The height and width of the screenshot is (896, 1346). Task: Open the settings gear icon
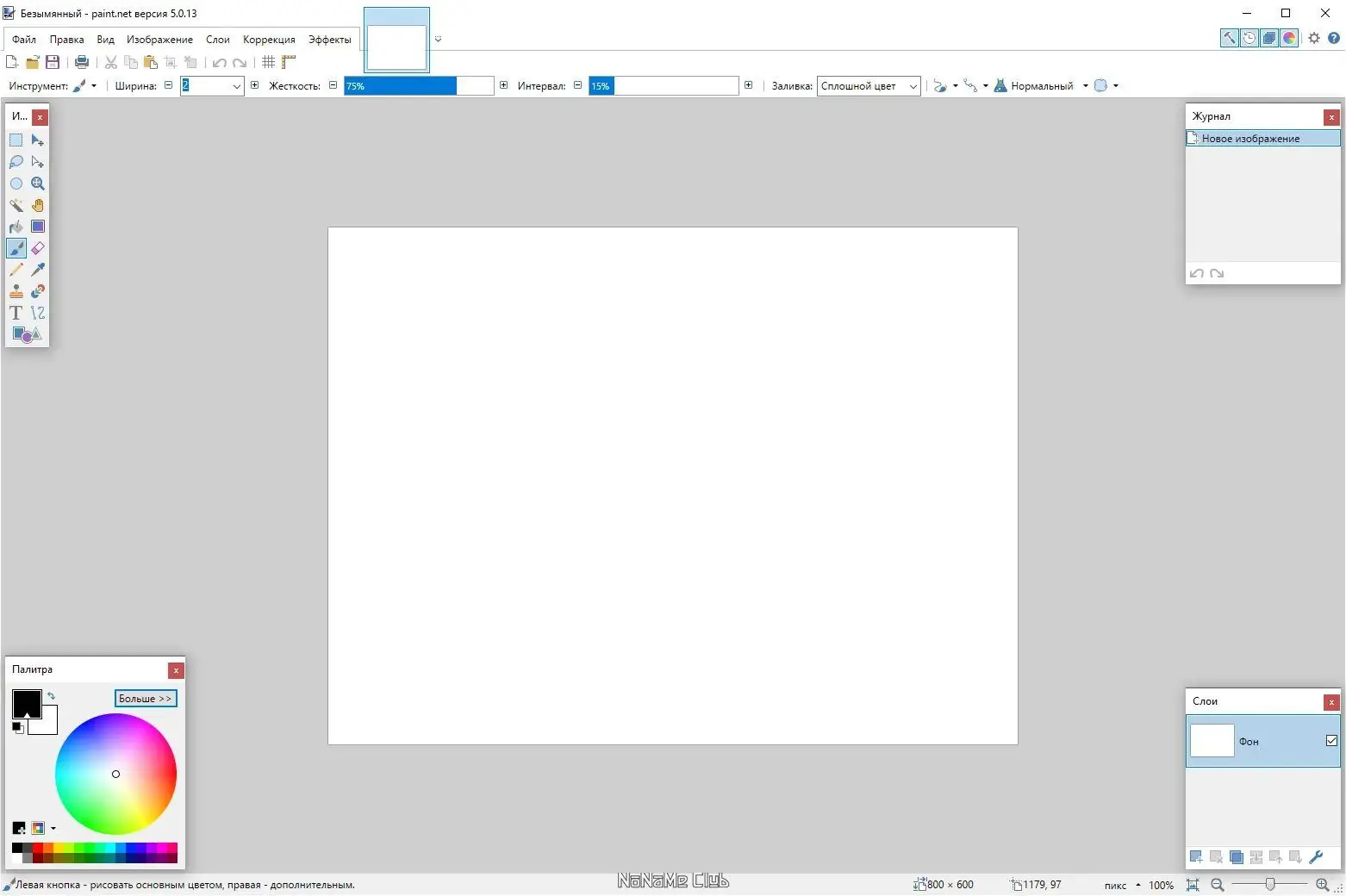1313,38
